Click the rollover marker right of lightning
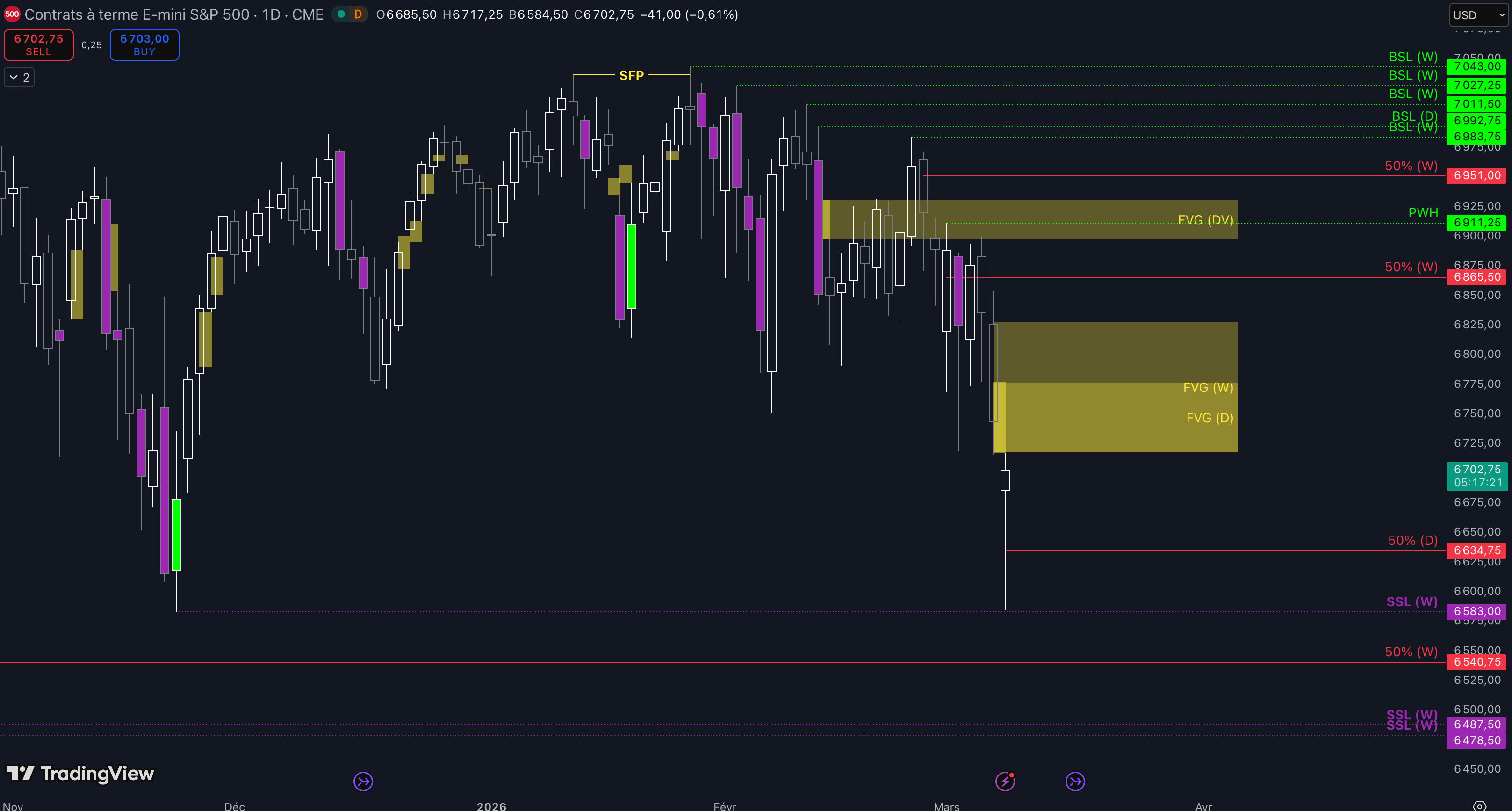Image resolution: width=1512 pixels, height=811 pixels. (x=1075, y=781)
